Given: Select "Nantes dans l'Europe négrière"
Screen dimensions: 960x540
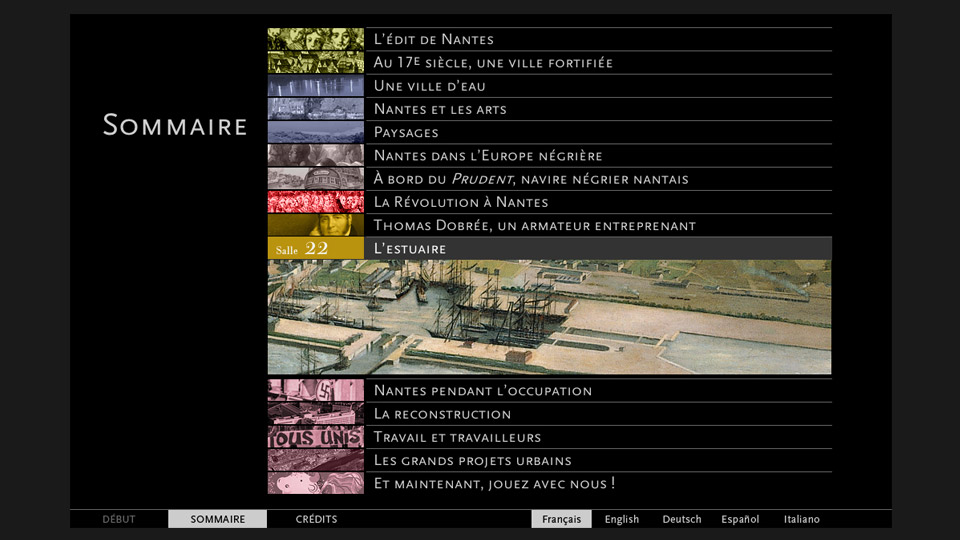Looking at the screenshot, I should point(598,156).
